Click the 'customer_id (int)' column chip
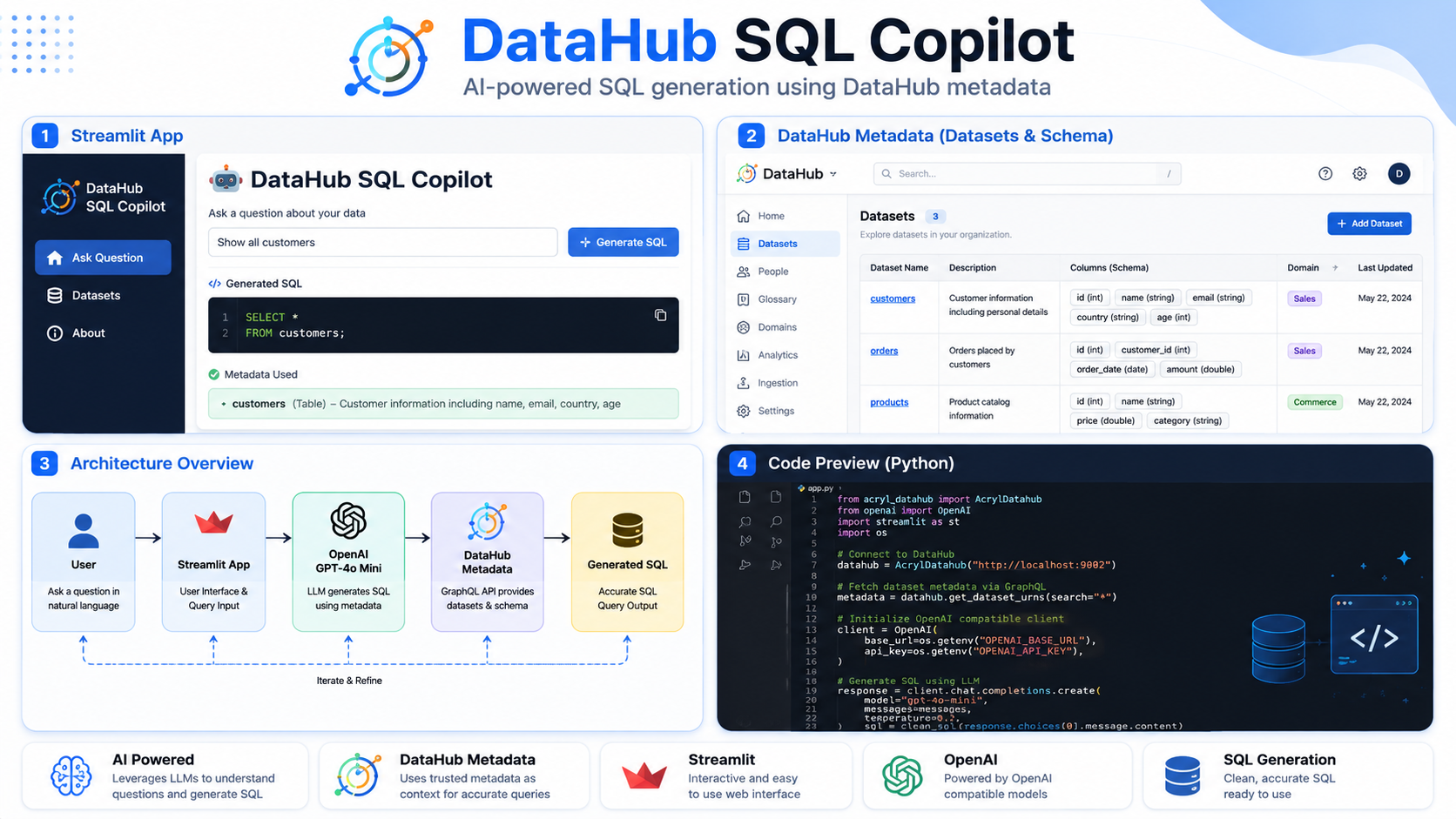This screenshot has height=819, width=1456. click(1156, 350)
